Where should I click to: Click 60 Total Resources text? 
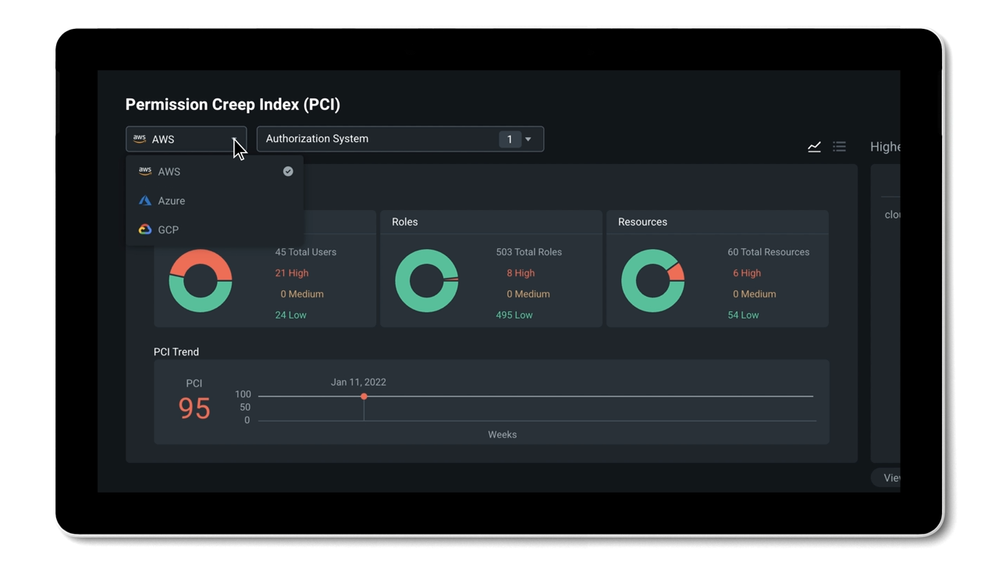(768, 252)
